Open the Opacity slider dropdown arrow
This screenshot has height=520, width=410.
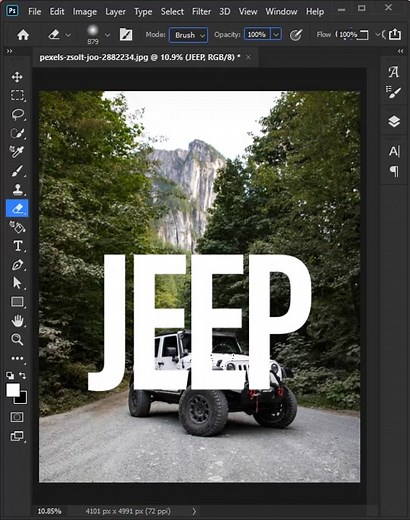276,34
